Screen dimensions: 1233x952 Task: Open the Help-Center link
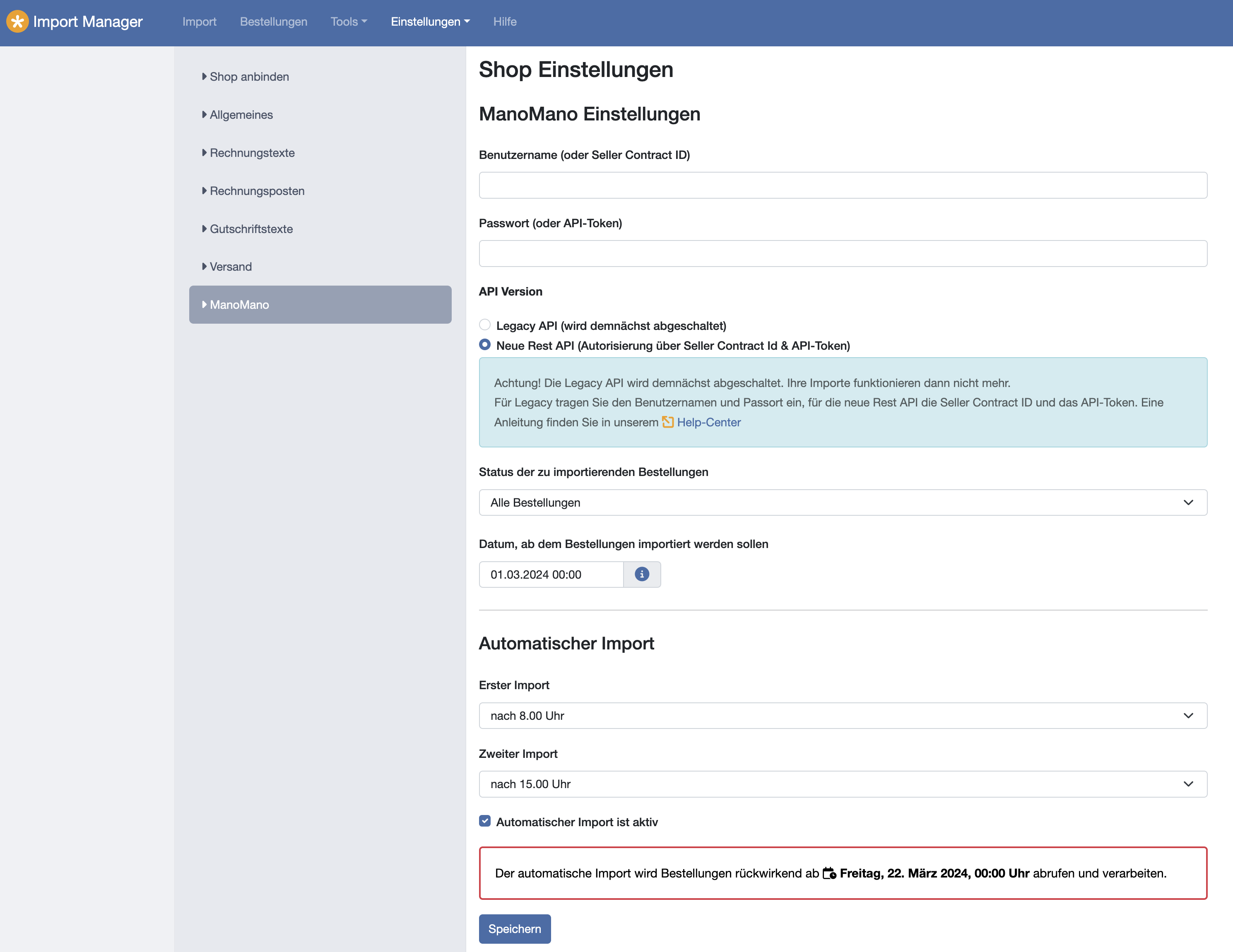(708, 422)
